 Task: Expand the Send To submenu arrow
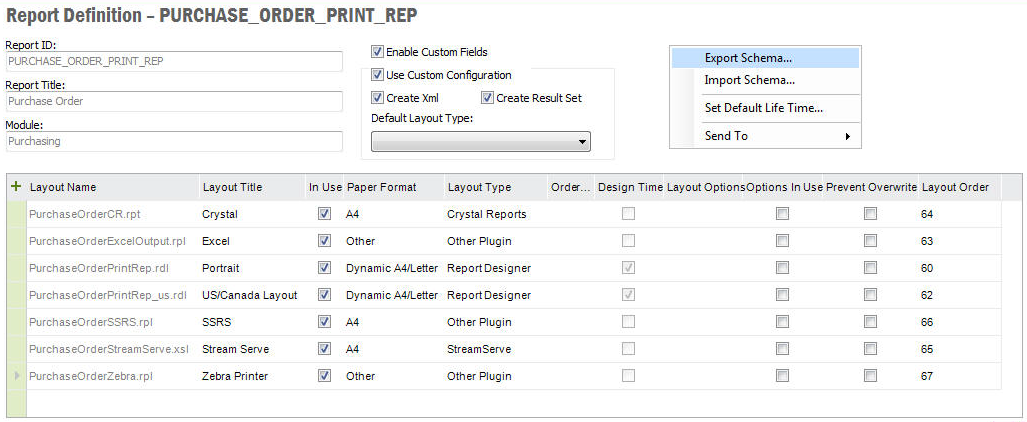848,136
